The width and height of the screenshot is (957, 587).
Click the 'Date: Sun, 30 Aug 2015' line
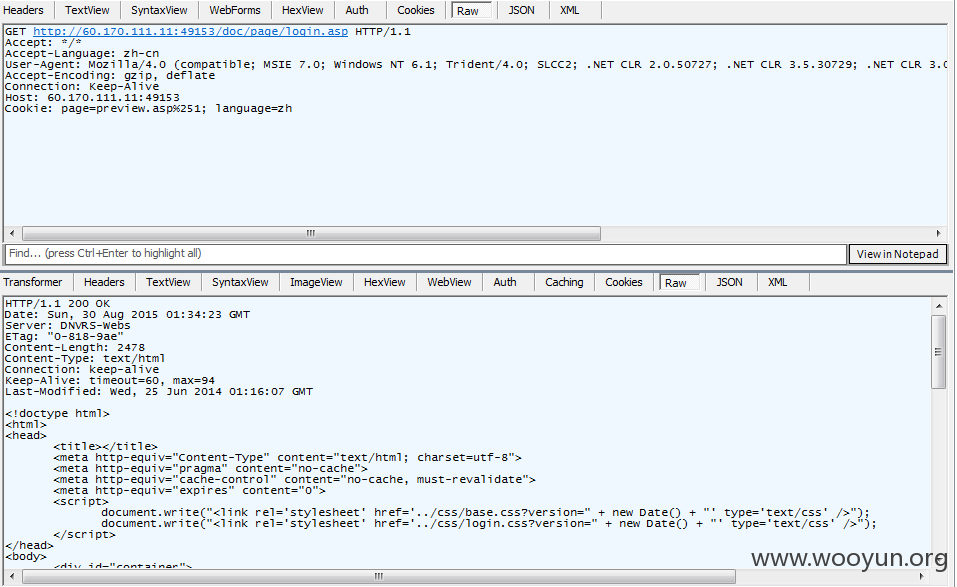click(127, 314)
